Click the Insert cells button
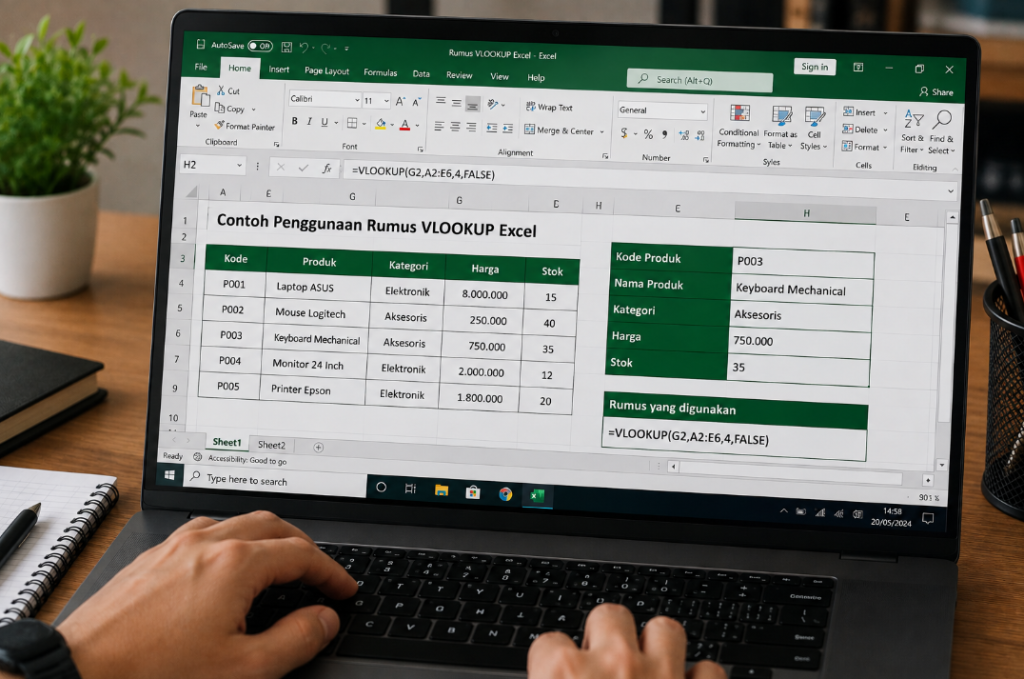The image size is (1024, 679). [865, 112]
